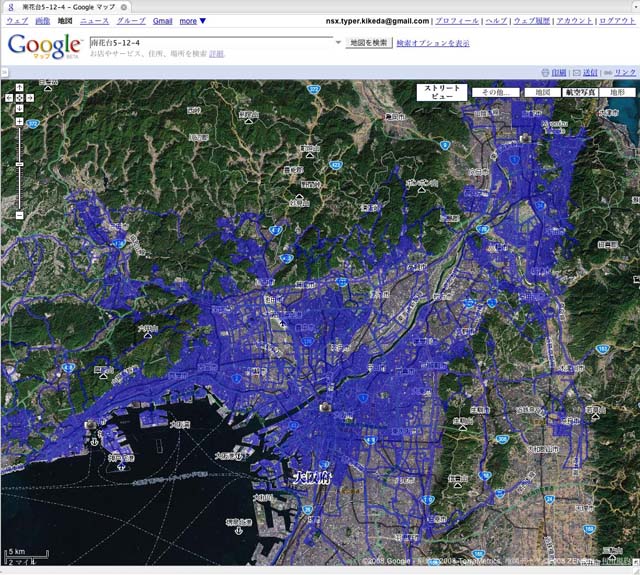
Task: Collapse the side panel with the » arrow
Action: click(4, 73)
